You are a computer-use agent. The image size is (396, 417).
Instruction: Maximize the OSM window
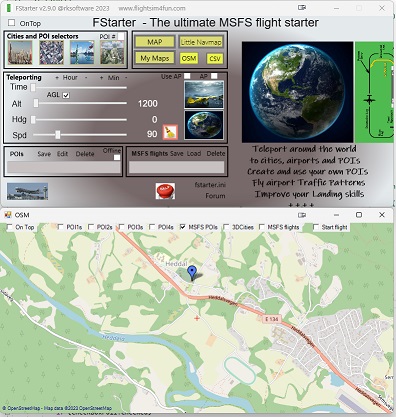point(359,215)
